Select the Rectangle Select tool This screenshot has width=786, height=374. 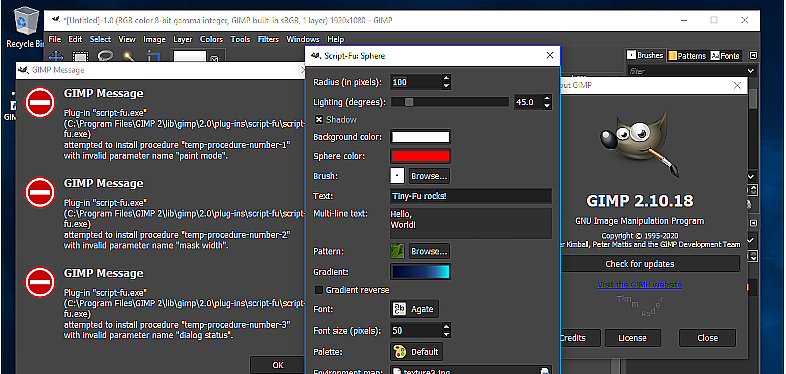[80, 57]
